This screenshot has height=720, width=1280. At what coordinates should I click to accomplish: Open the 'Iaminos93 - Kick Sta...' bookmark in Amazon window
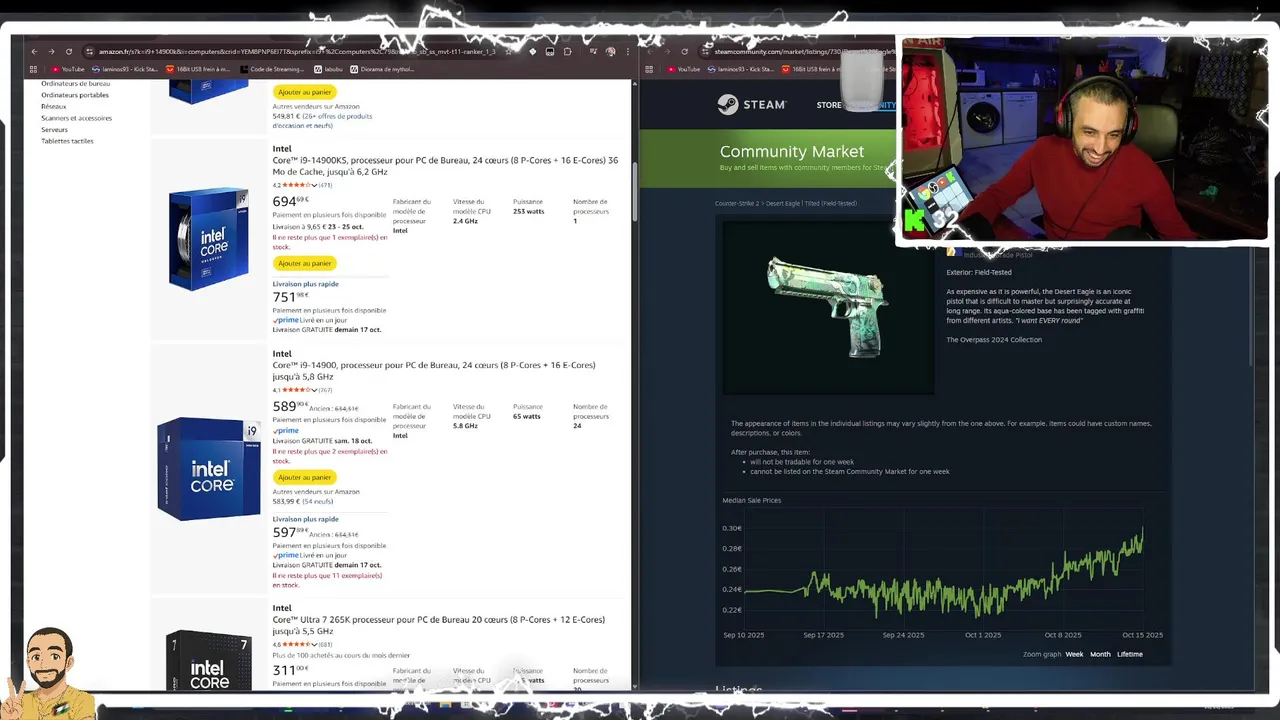[x=126, y=69]
